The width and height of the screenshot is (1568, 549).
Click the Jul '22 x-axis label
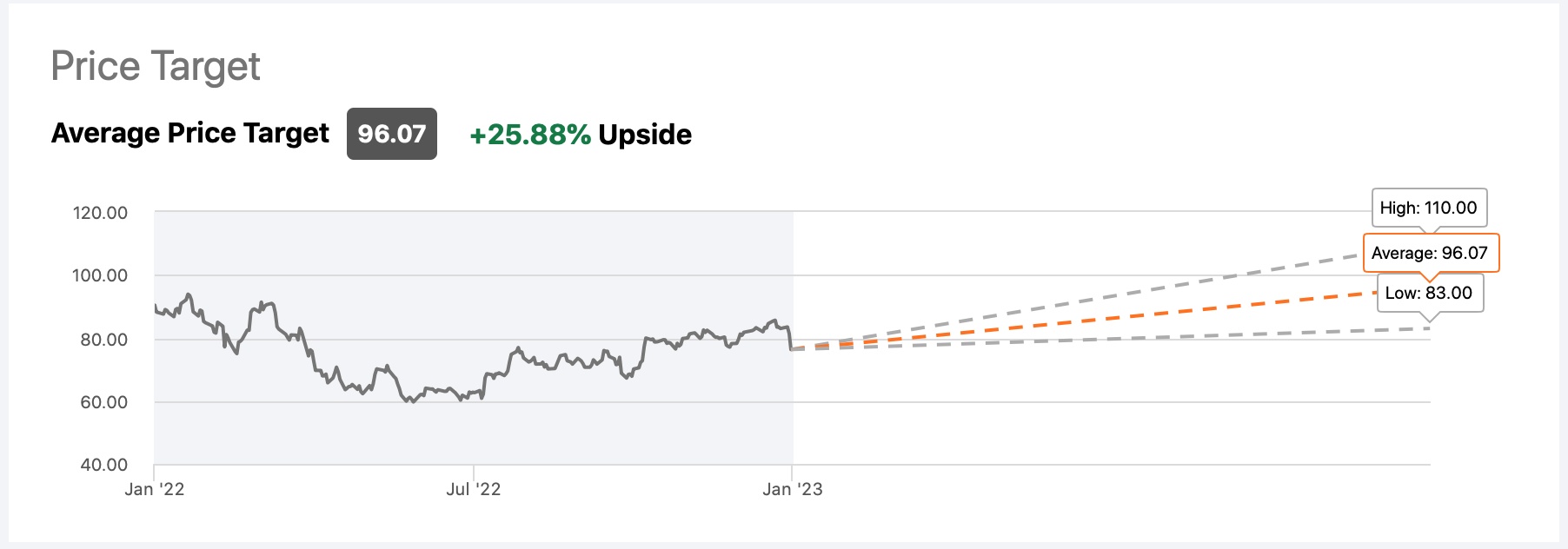coord(474,489)
